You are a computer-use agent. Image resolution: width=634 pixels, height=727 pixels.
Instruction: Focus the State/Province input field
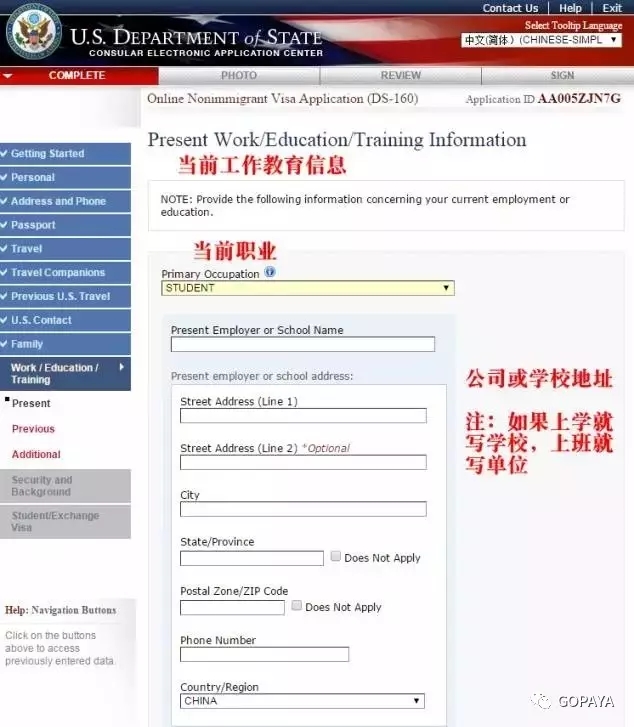coord(252,558)
